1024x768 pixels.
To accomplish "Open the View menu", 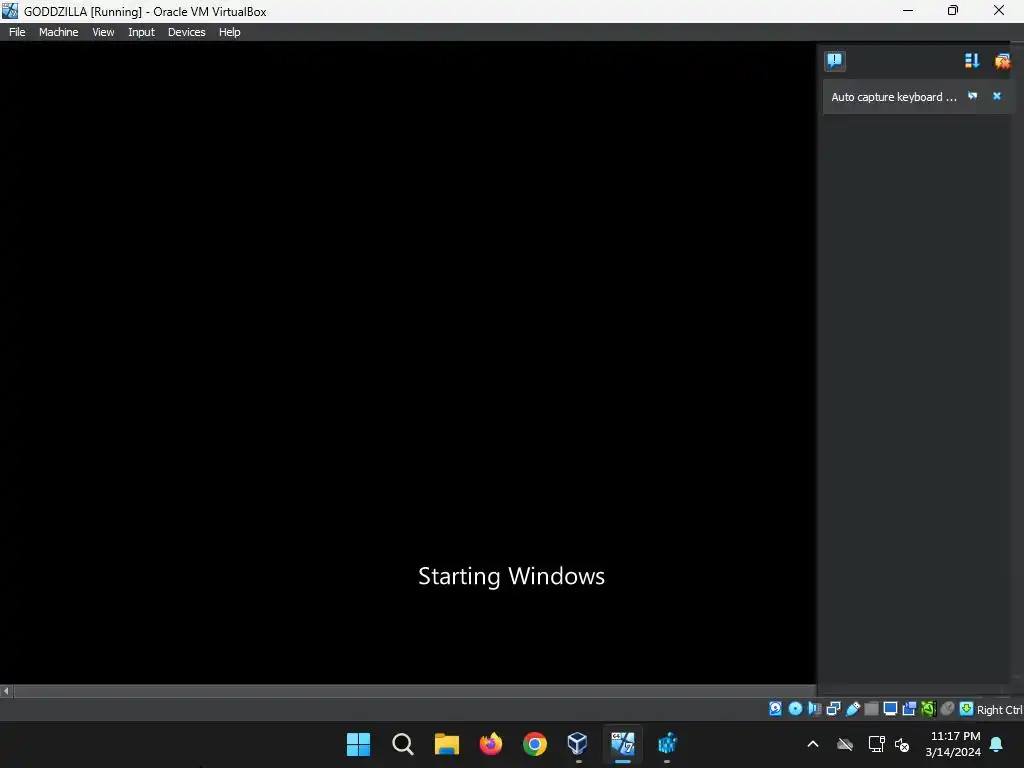I will click(x=103, y=32).
